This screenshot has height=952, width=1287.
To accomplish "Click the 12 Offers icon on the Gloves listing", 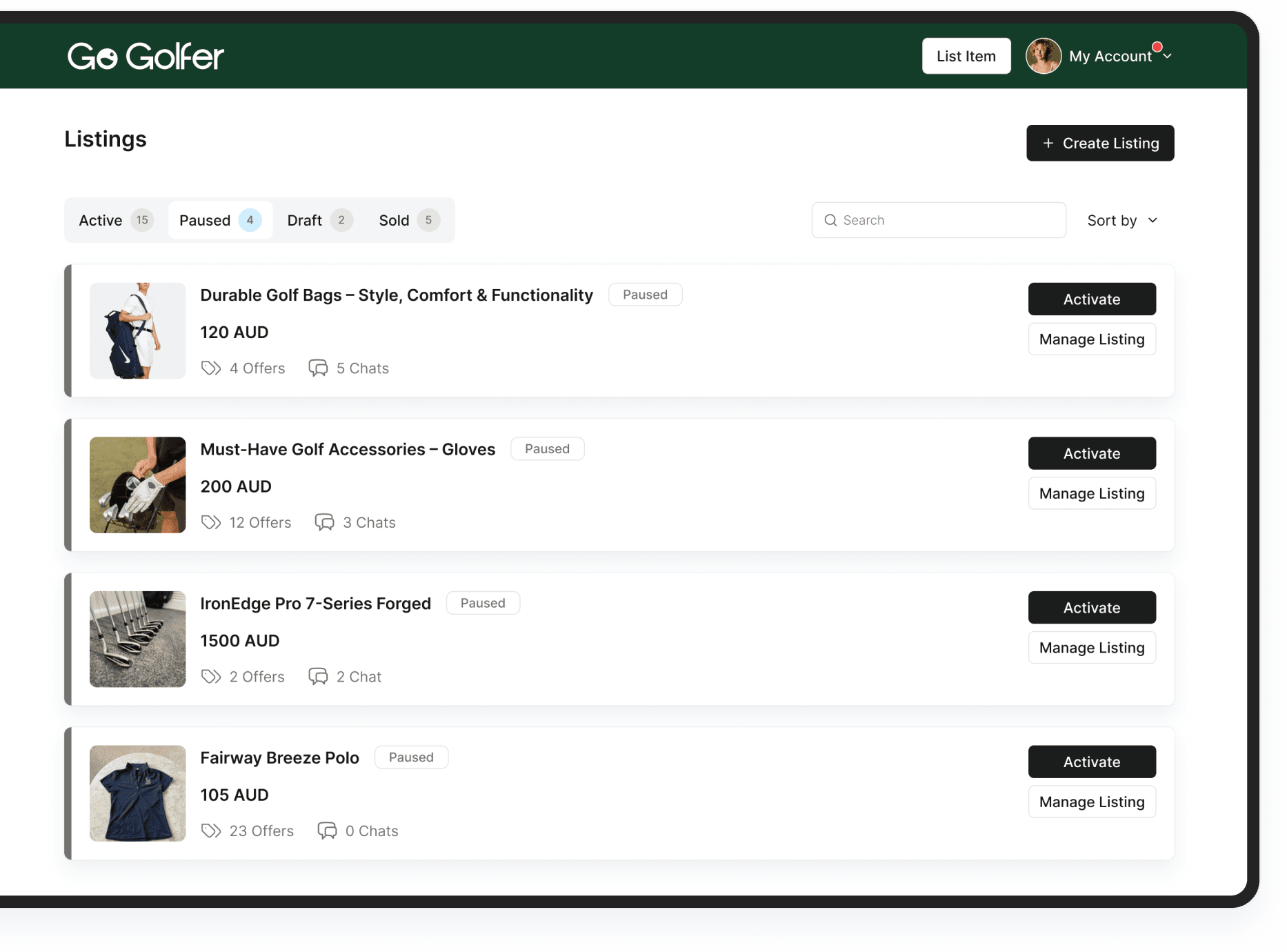I will click(210, 522).
